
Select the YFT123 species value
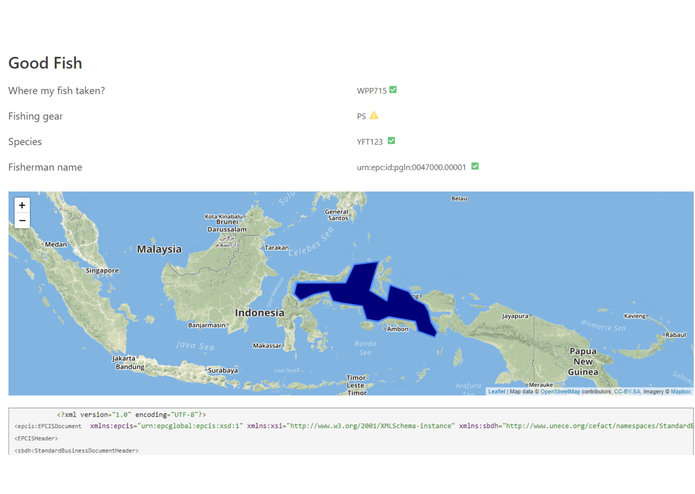(x=370, y=142)
